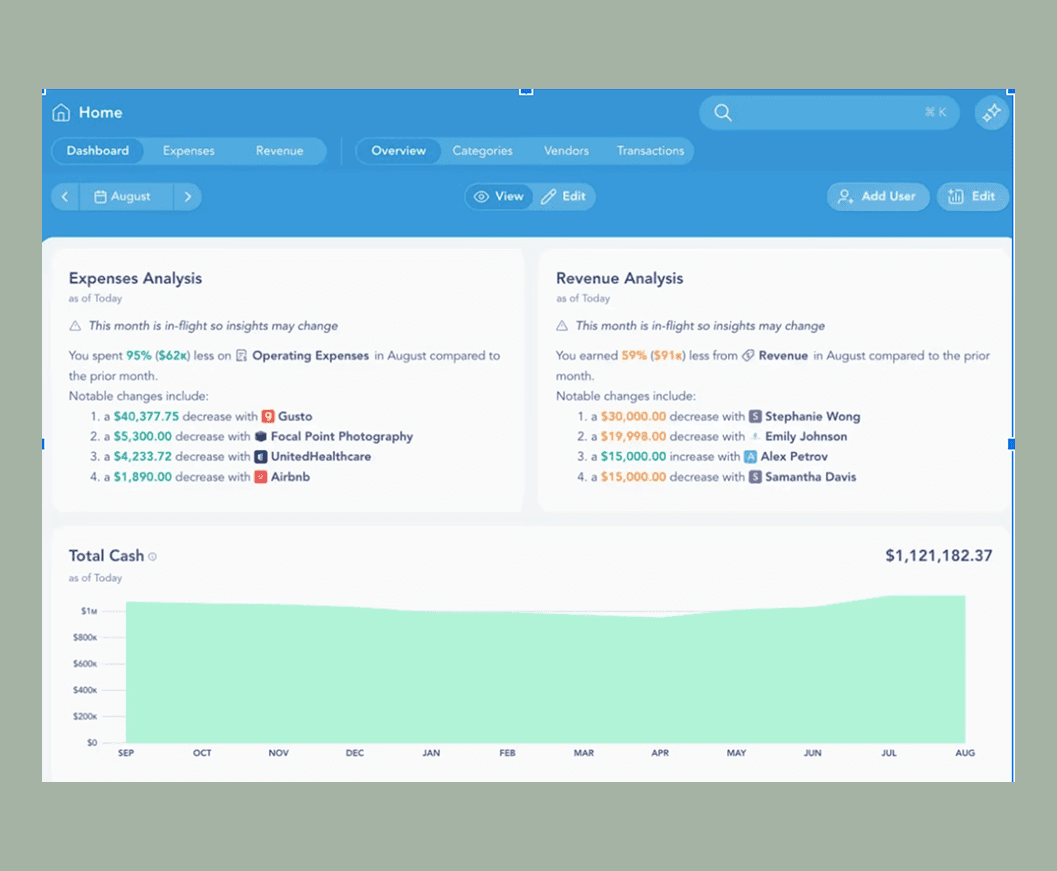Go to previous month with left chevron

pos(64,196)
